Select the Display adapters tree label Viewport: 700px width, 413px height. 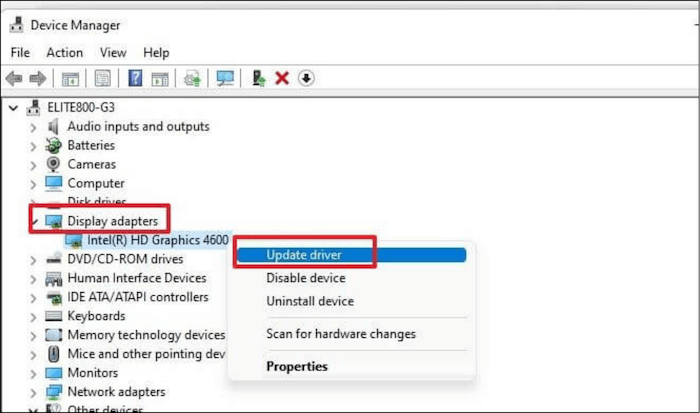(x=112, y=221)
